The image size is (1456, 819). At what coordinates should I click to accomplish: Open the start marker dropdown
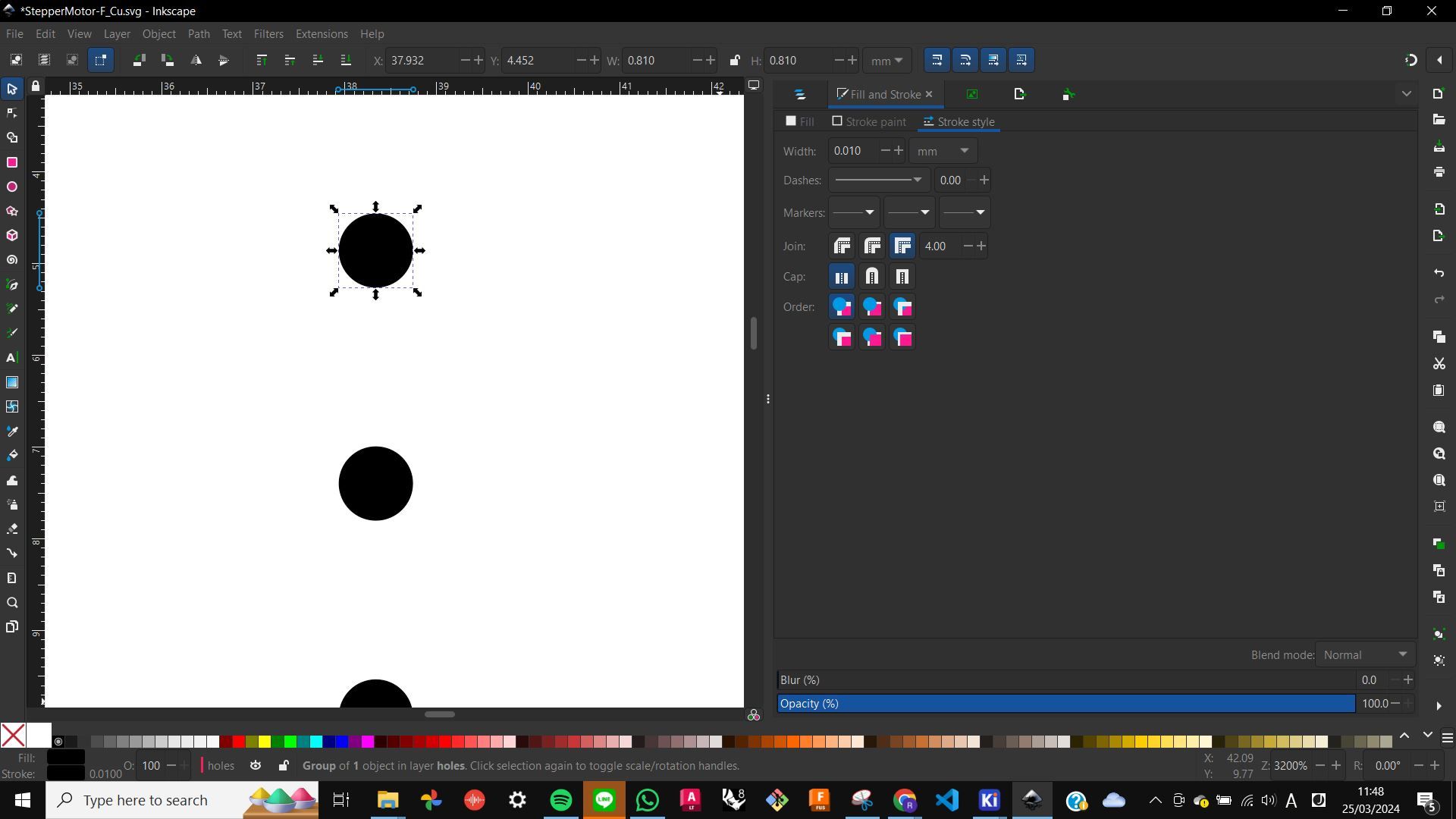[854, 212]
